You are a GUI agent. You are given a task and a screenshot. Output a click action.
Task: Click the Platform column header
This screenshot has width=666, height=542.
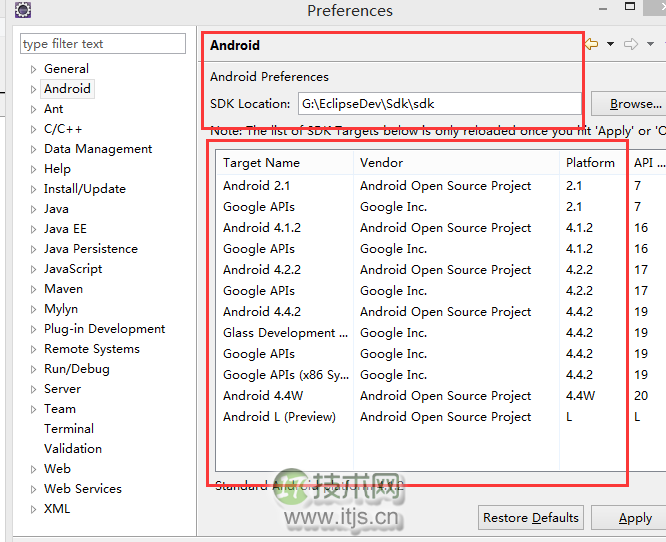click(x=593, y=163)
